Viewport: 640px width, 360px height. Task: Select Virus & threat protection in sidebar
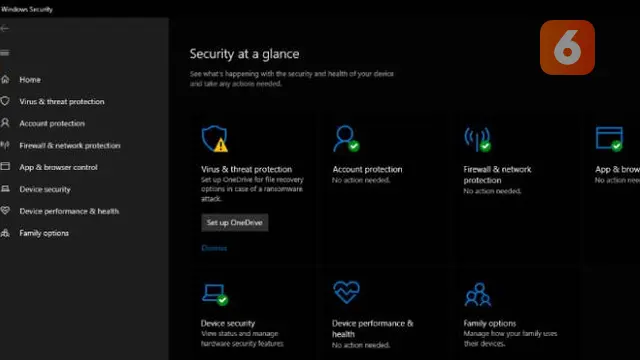coord(62,102)
